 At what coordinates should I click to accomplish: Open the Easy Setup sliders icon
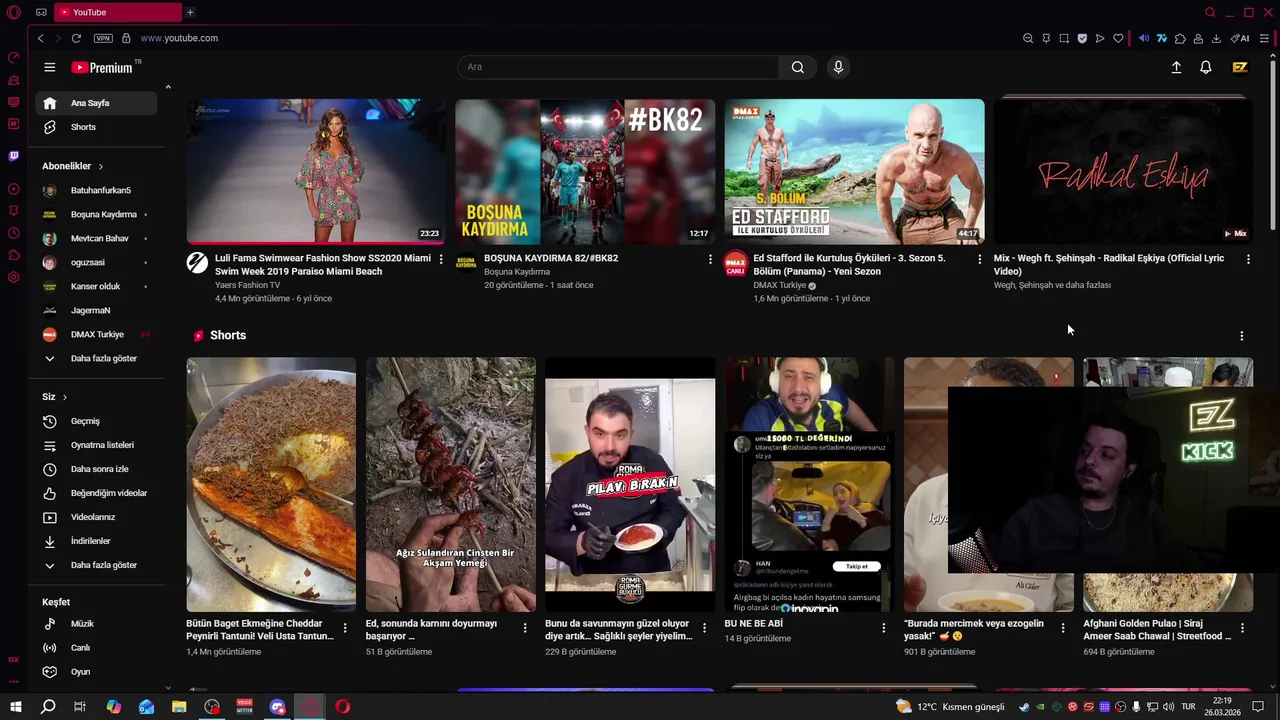1264,38
